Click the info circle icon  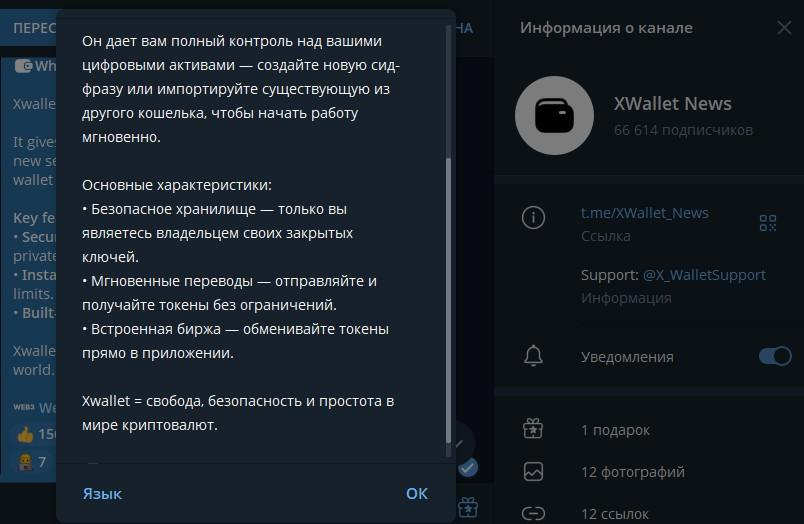coord(534,218)
